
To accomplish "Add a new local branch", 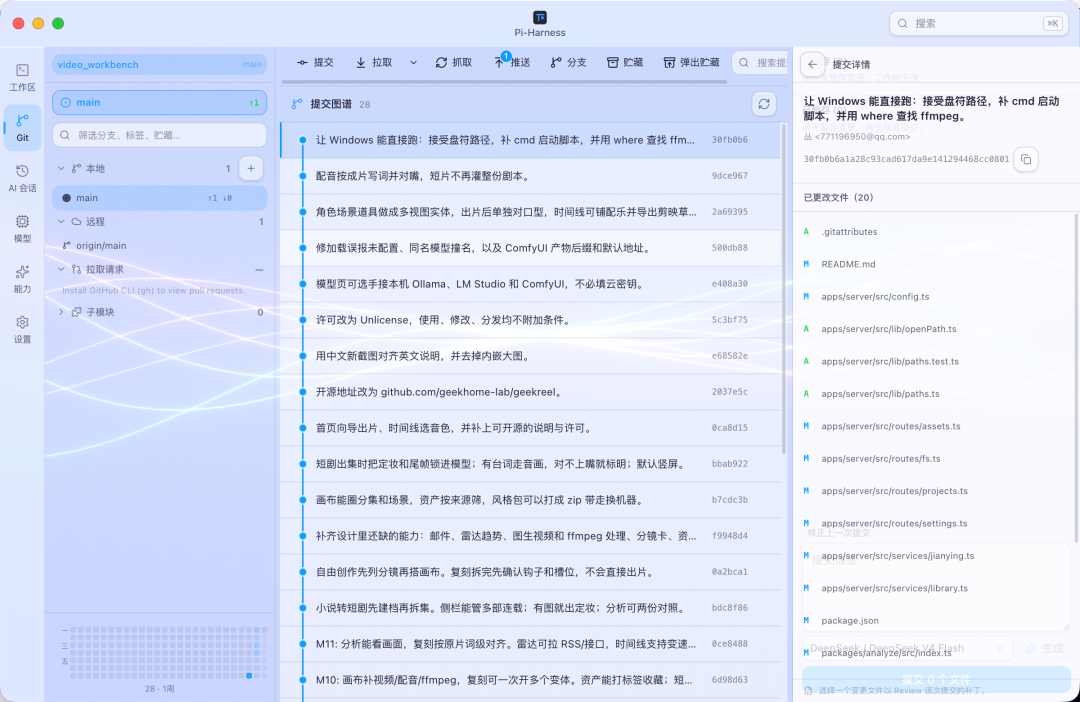I will (x=251, y=168).
